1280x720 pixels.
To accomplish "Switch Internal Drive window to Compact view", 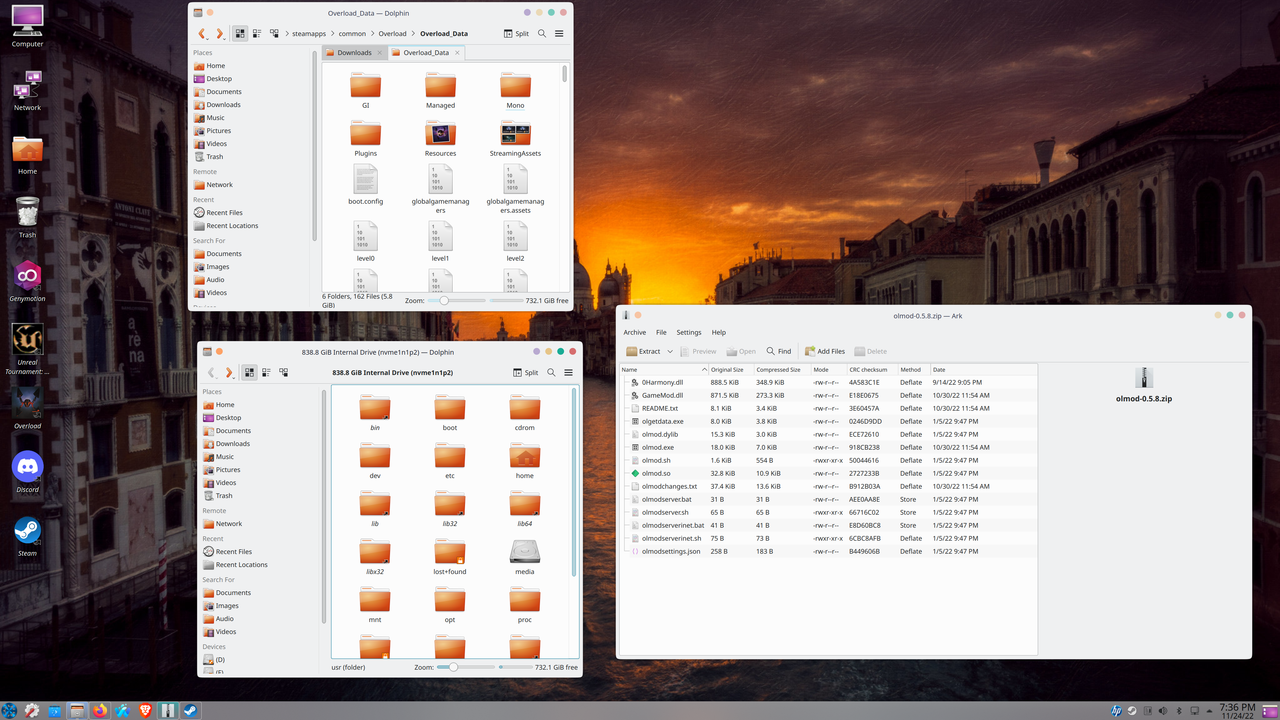I will click(x=266, y=373).
